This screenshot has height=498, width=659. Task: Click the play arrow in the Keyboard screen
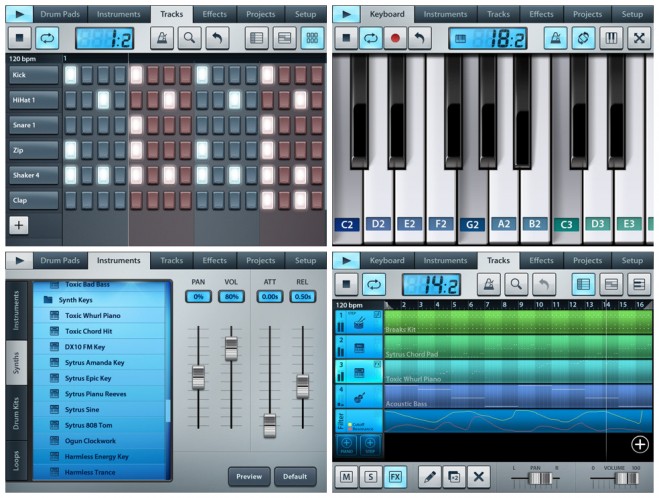(x=346, y=14)
